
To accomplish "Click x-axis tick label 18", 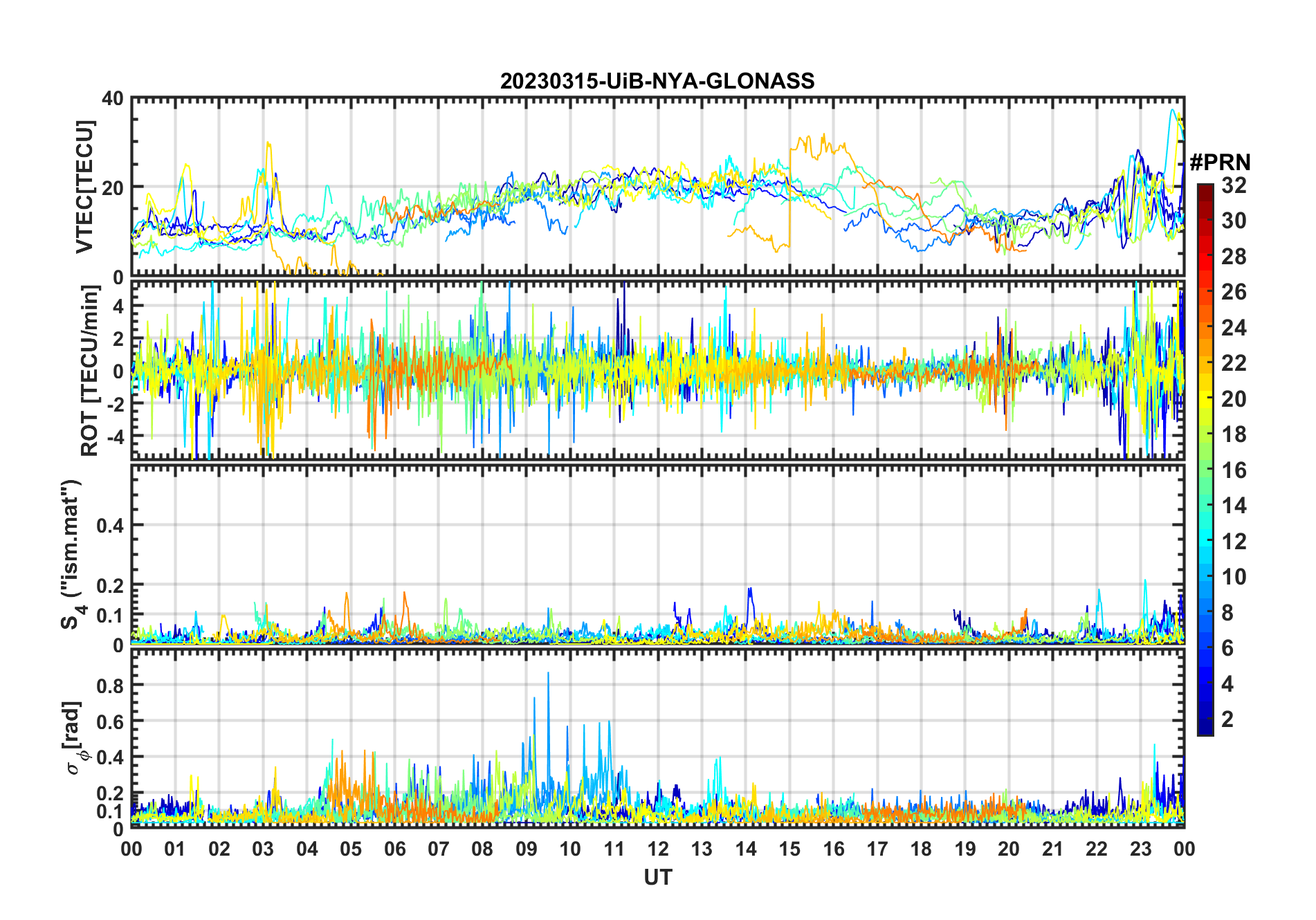I will 921,849.
